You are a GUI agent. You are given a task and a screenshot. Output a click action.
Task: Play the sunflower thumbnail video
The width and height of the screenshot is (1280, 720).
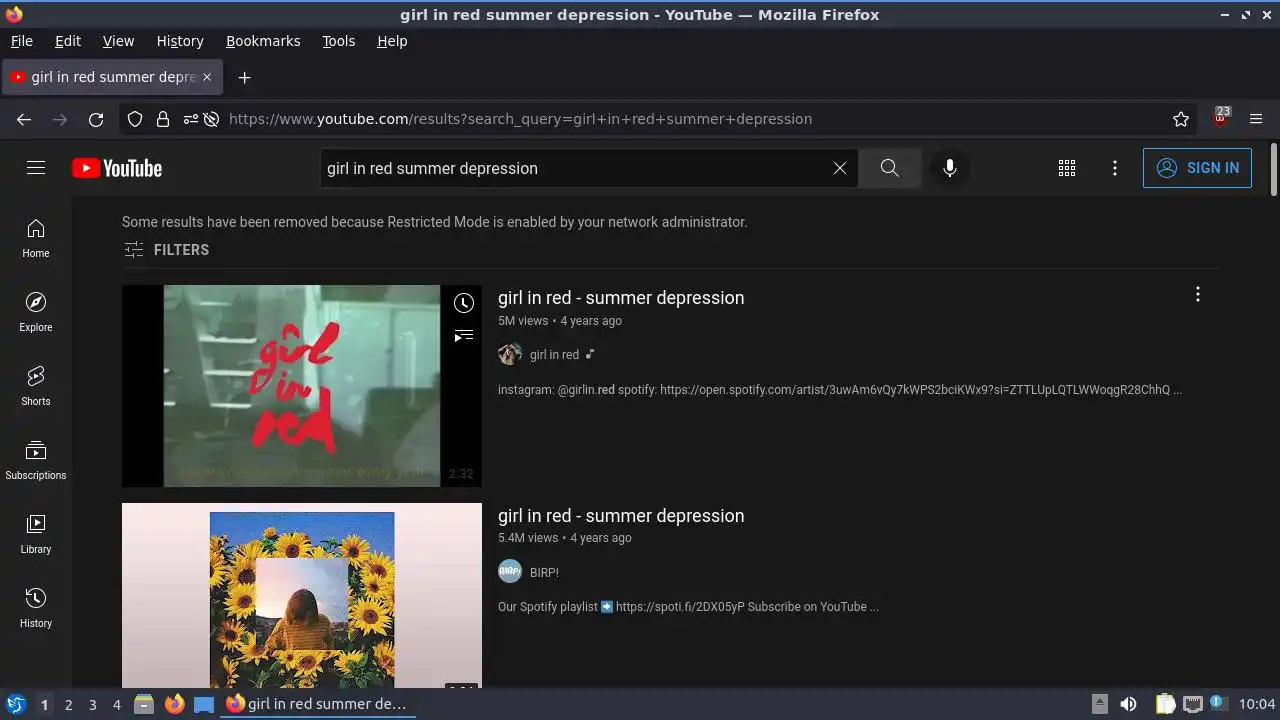tap(302, 595)
